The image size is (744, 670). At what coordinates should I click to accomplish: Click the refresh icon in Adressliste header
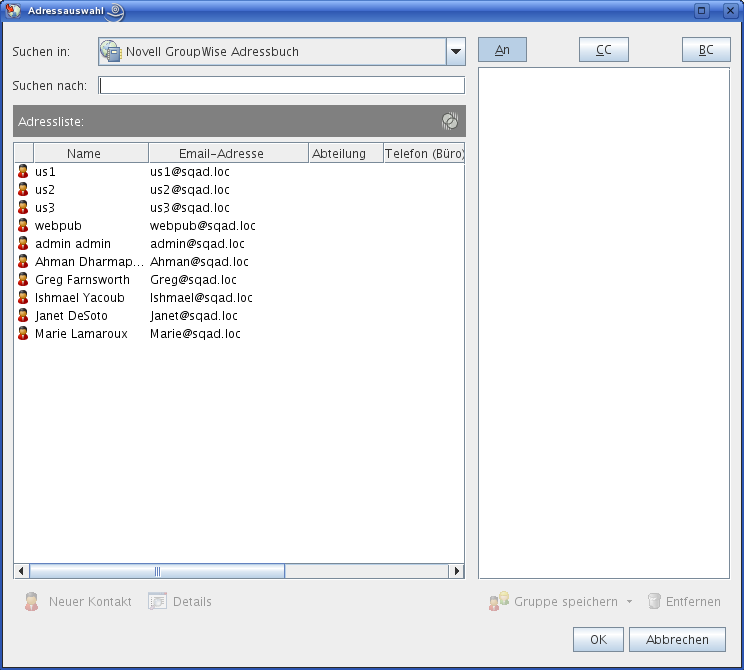click(x=449, y=121)
